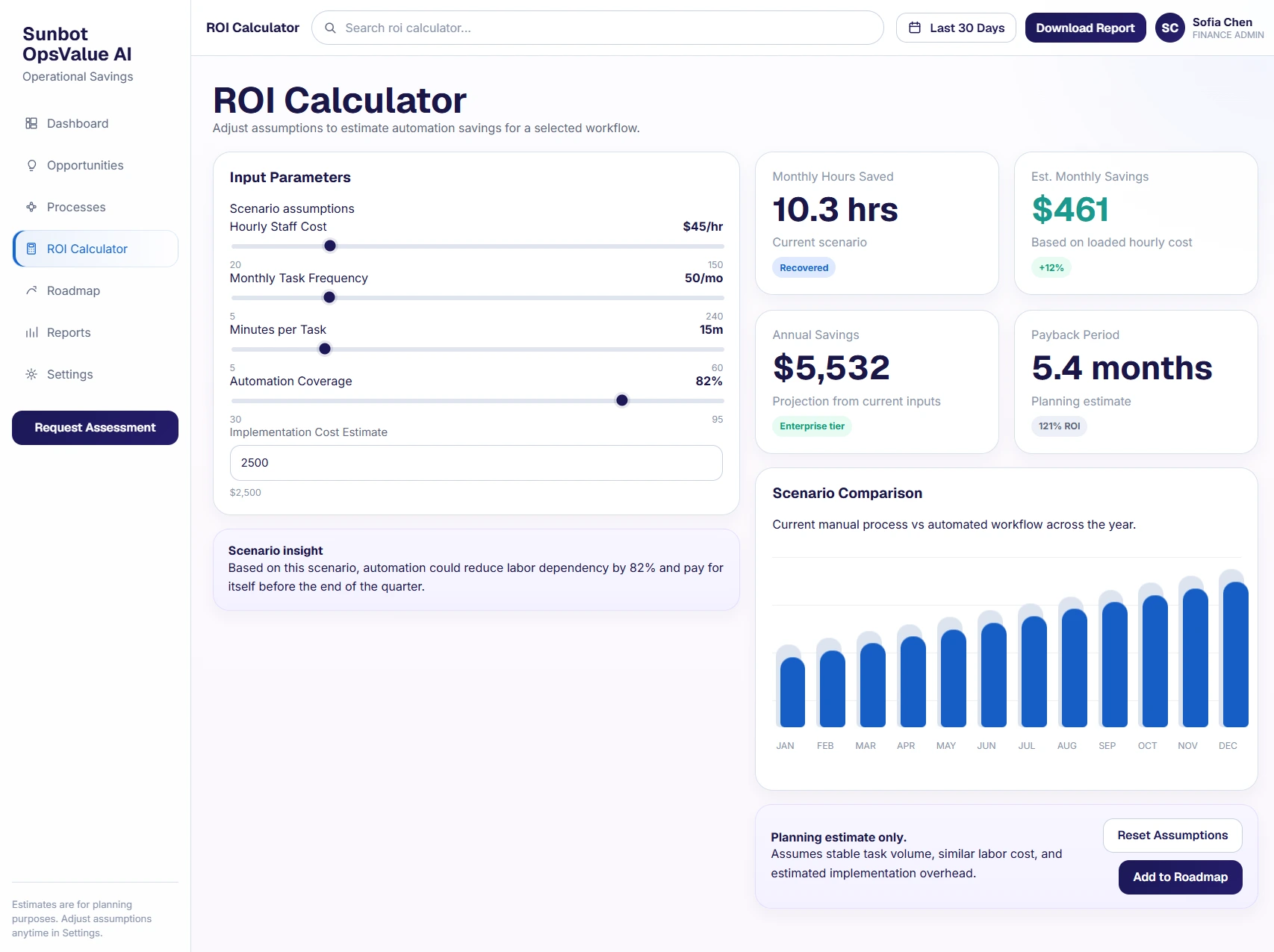This screenshot has width=1274, height=952.
Task: Click the Input Parameters heading
Action: pyautogui.click(x=290, y=178)
